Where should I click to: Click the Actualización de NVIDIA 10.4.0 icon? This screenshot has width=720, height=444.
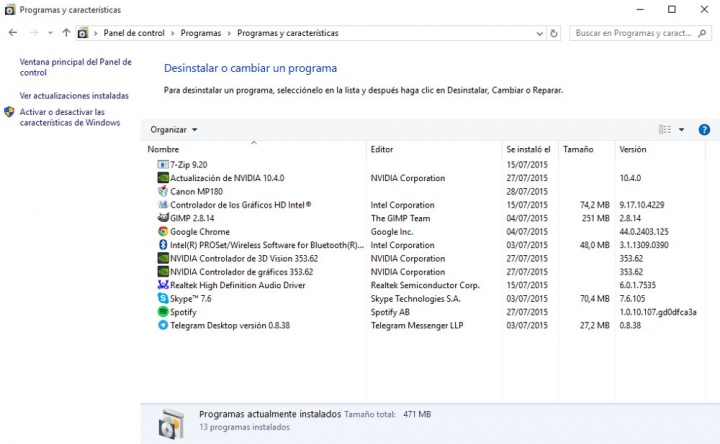pyautogui.click(x=163, y=178)
